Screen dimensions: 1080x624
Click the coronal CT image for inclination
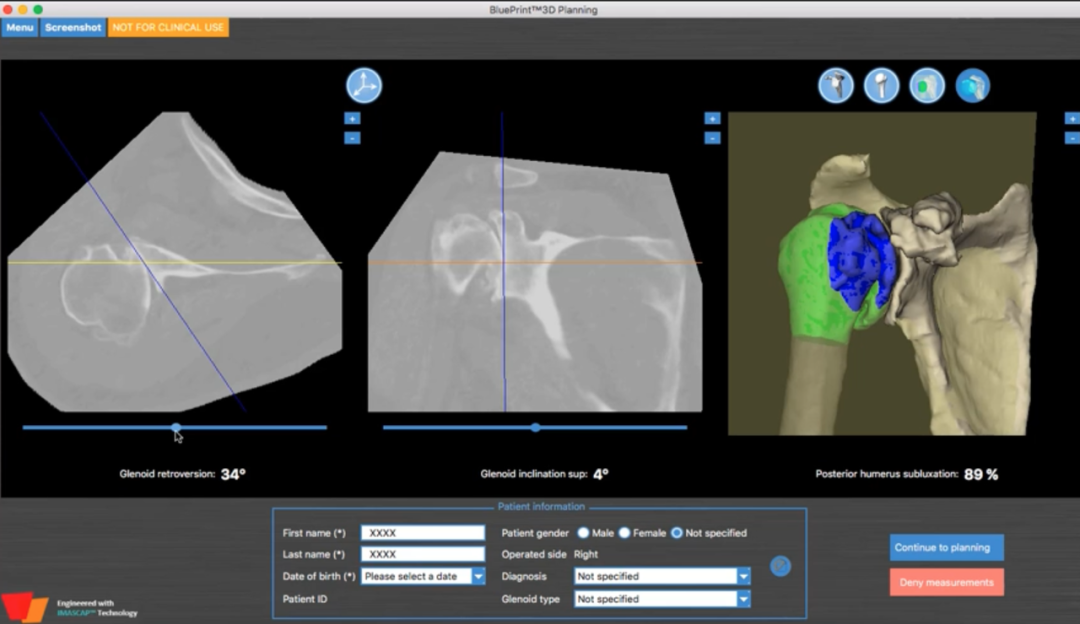point(535,282)
